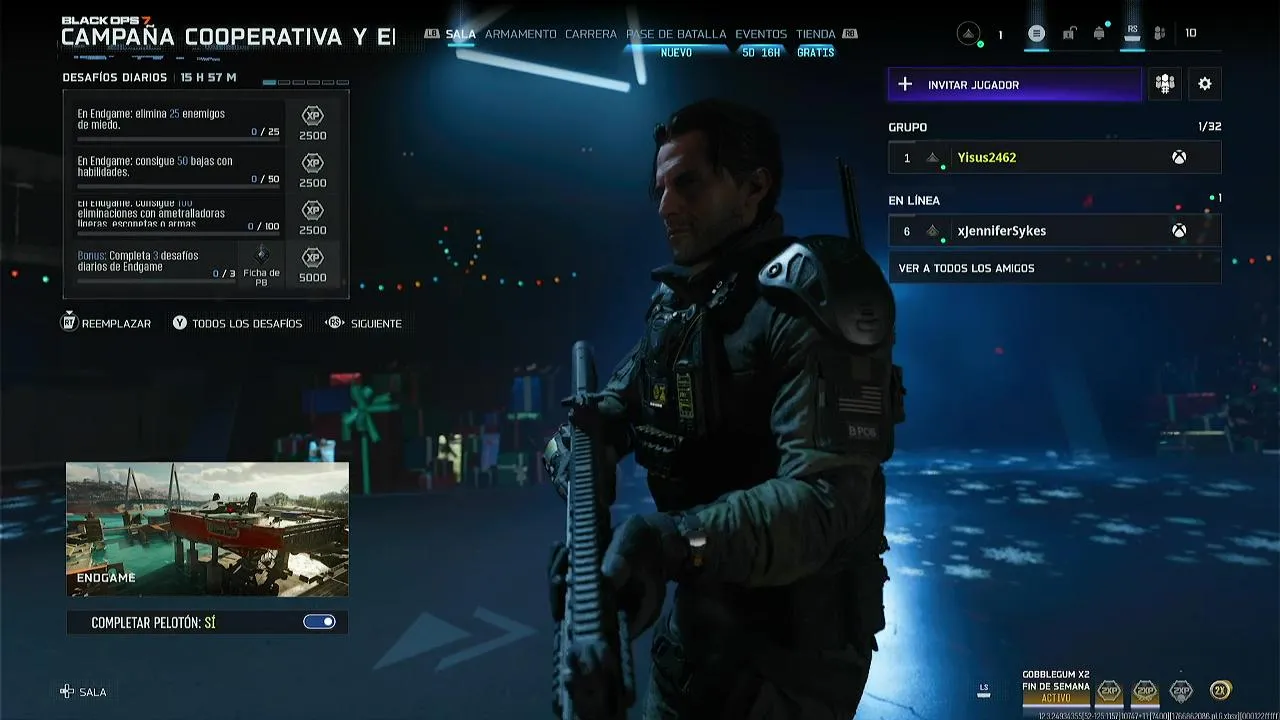Click 5D 16H label under Eventos
The width and height of the screenshot is (1280, 720).
tap(761, 53)
